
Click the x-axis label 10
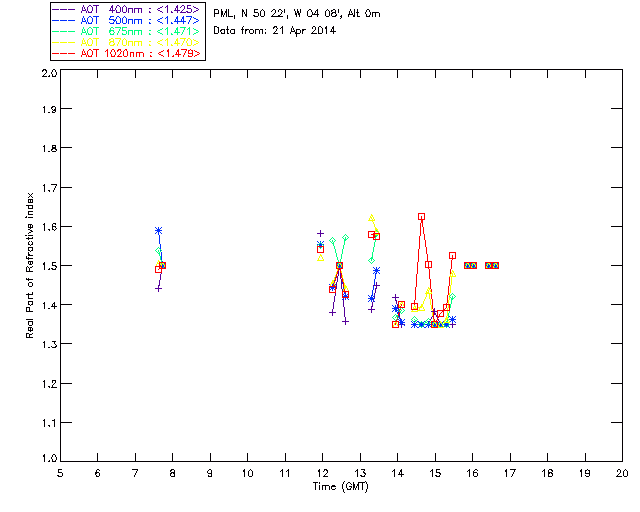pyautogui.click(x=247, y=473)
